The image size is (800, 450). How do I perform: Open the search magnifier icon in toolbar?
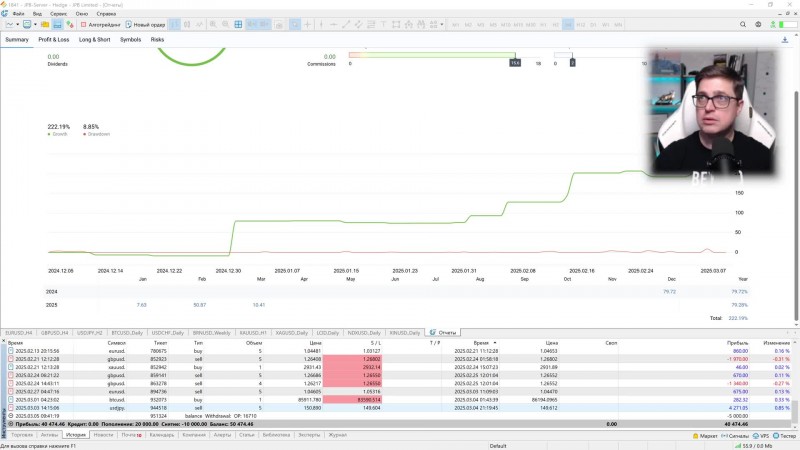tap(743, 24)
